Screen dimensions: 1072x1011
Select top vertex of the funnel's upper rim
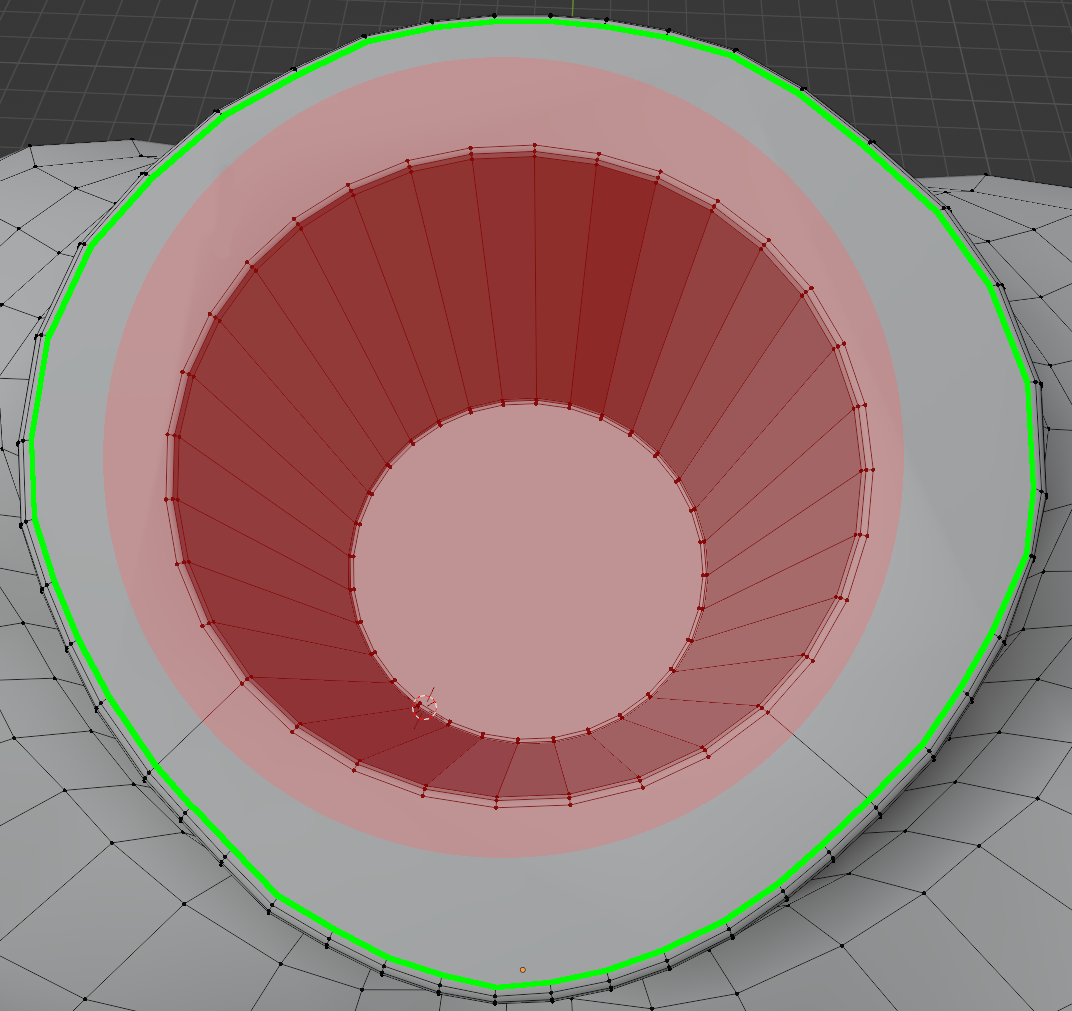tap(535, 146)
